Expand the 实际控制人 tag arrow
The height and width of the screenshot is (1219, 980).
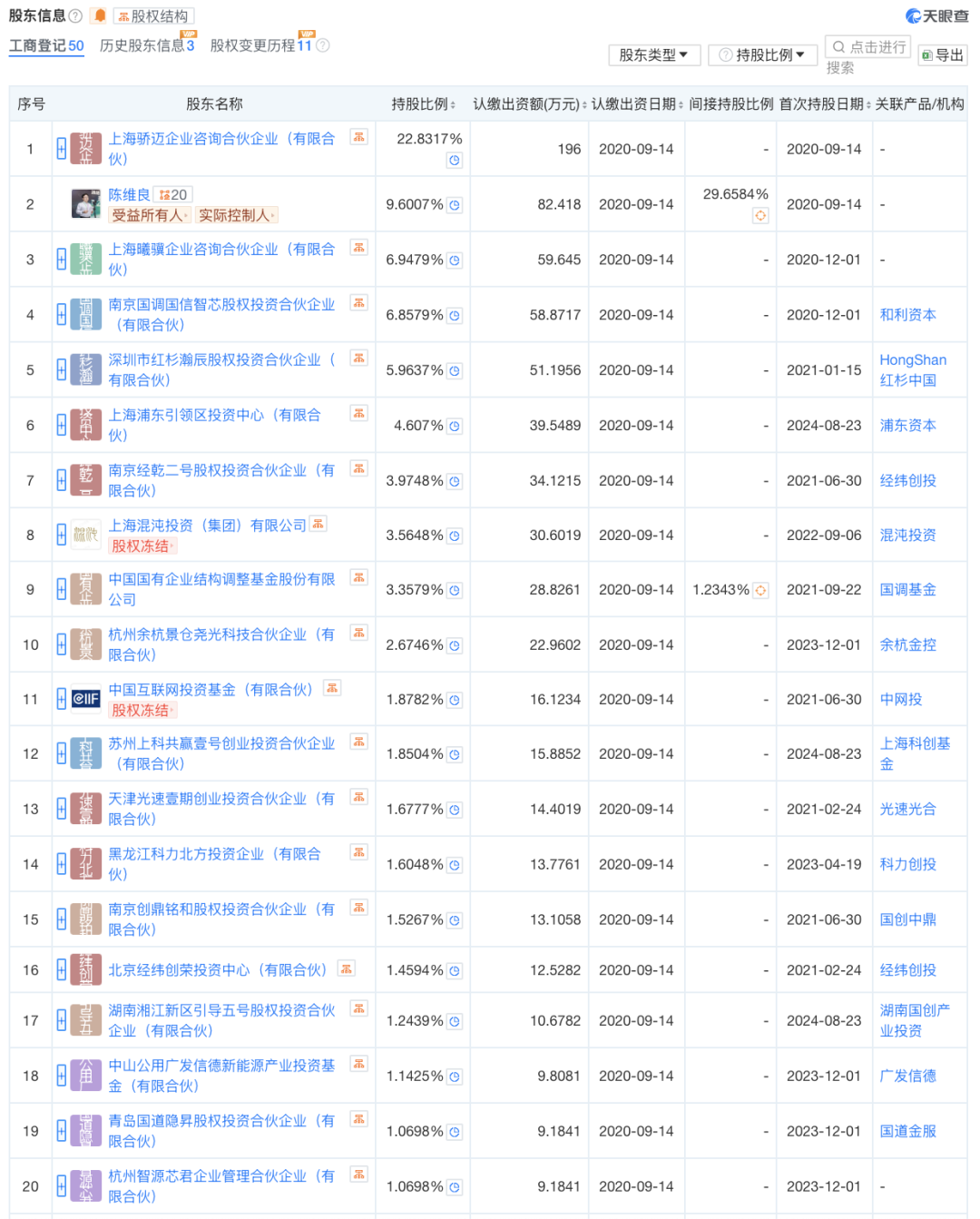tap(272, 215)
